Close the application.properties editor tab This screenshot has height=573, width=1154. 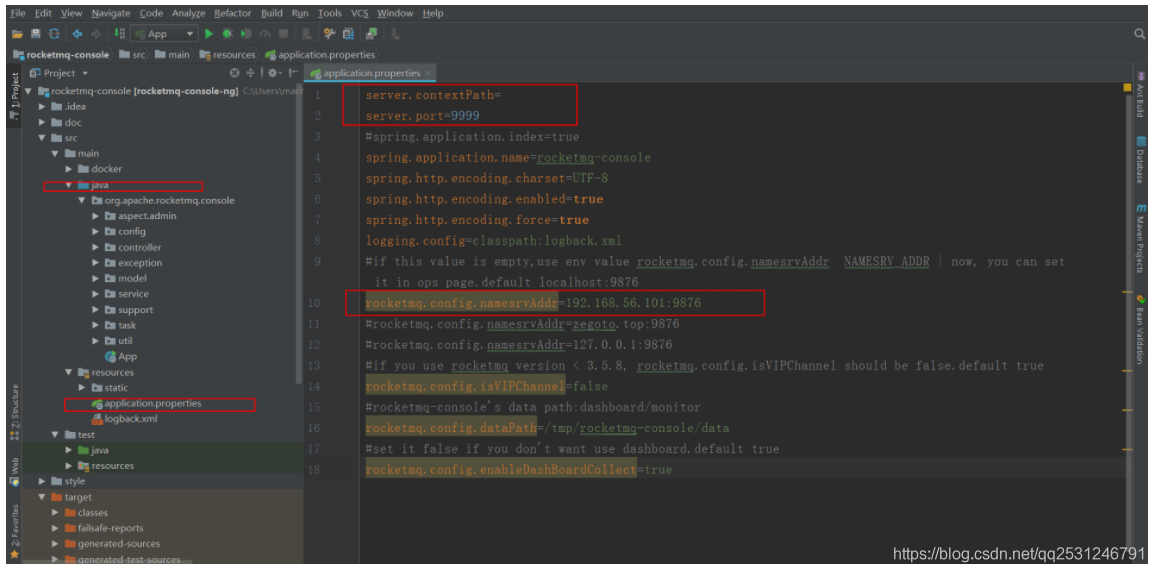[x=428, y=73]
